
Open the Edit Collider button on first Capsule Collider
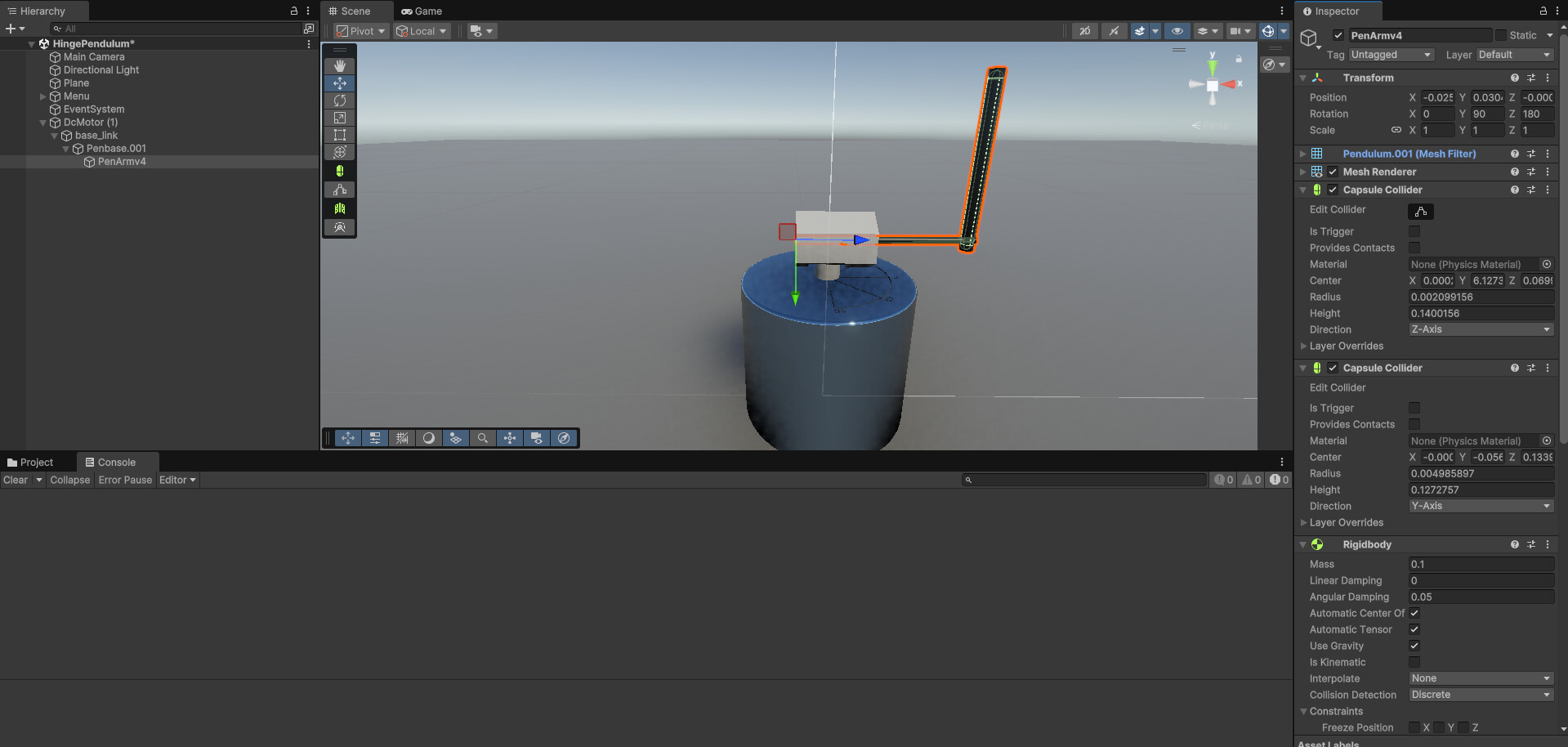[1420, 211]
